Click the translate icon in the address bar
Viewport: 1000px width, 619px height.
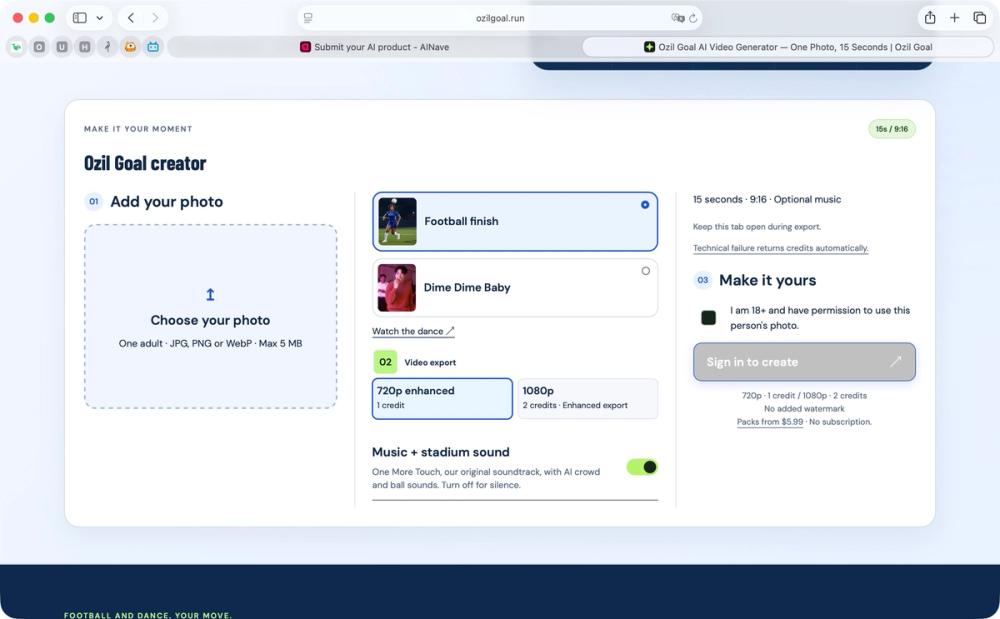(677, 18)
